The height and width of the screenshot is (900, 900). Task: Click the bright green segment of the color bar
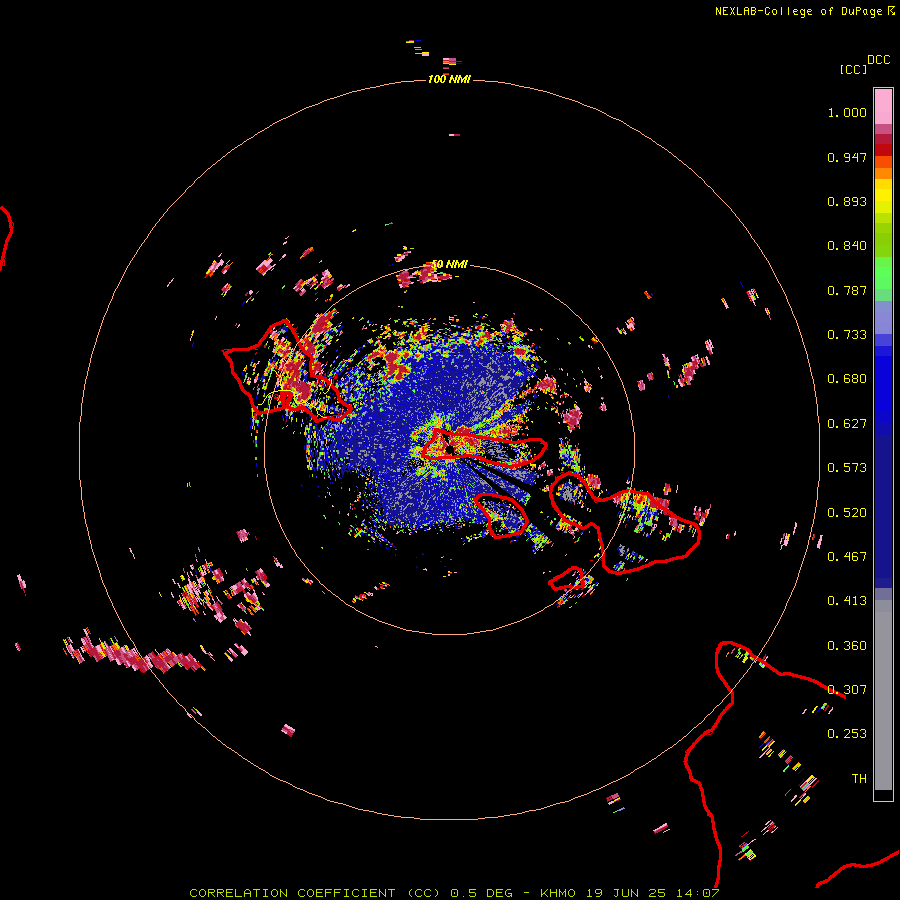pyautogui.click(x=883, y=273)
